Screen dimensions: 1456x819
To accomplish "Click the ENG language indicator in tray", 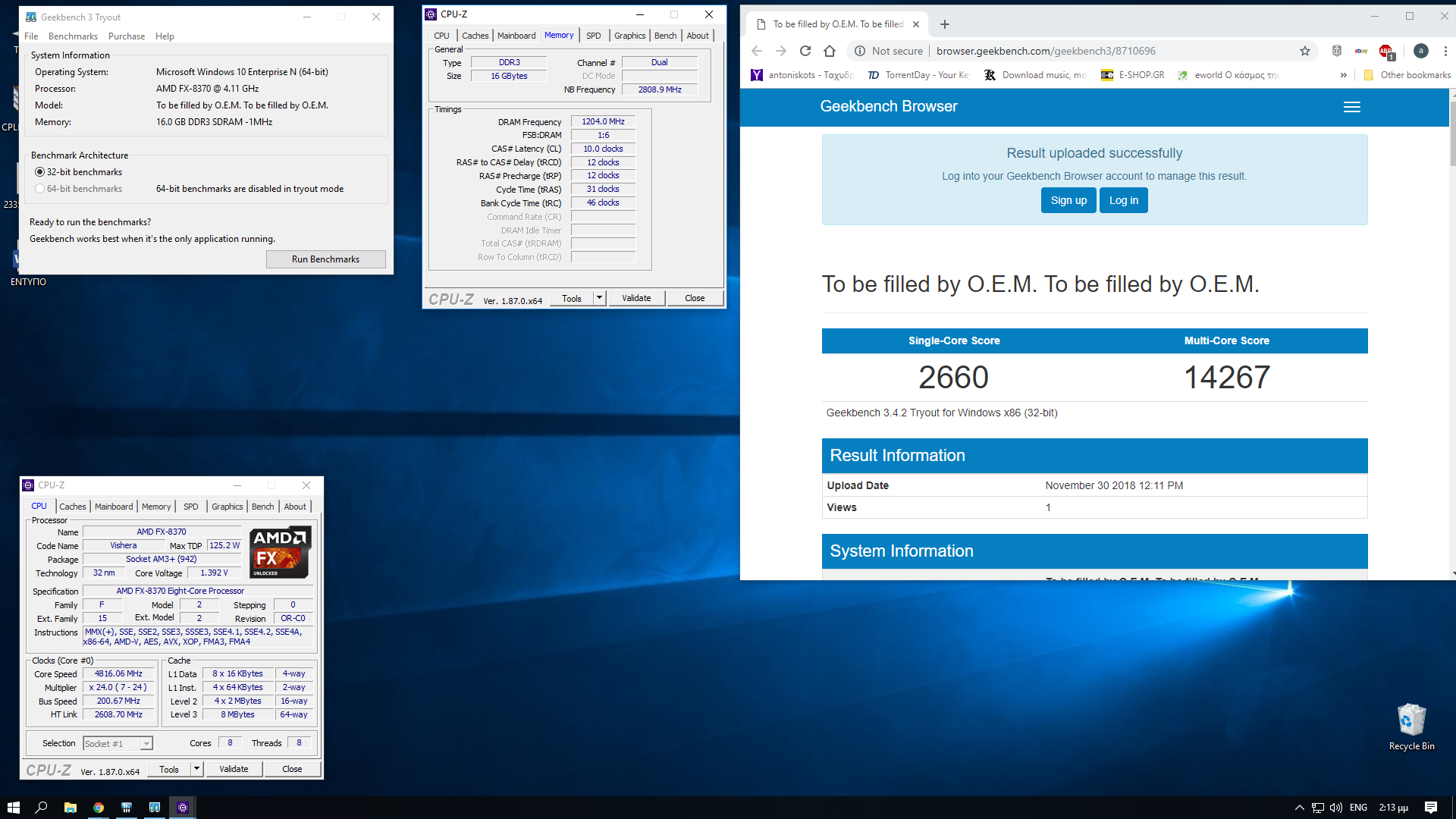I will pyautogui.click(x=1359, y=808).
